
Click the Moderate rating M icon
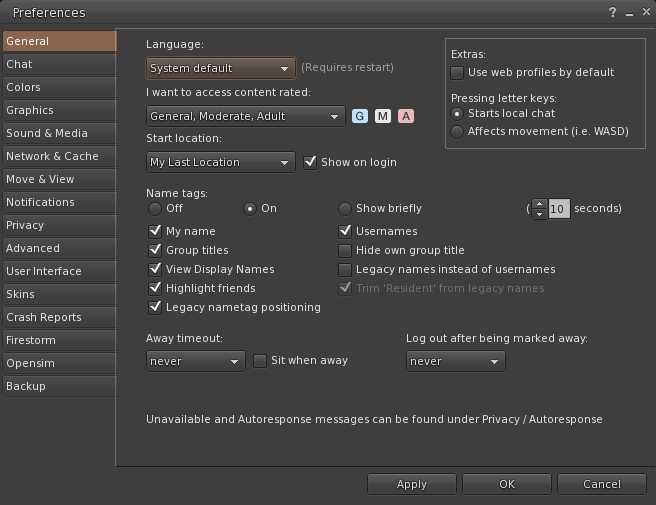click(383, 116)
